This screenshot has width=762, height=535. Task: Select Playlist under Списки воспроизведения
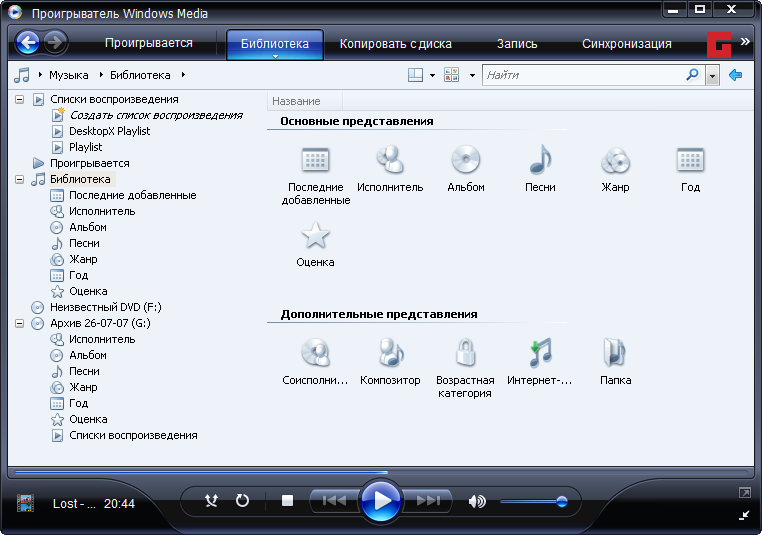coord(86,147)
